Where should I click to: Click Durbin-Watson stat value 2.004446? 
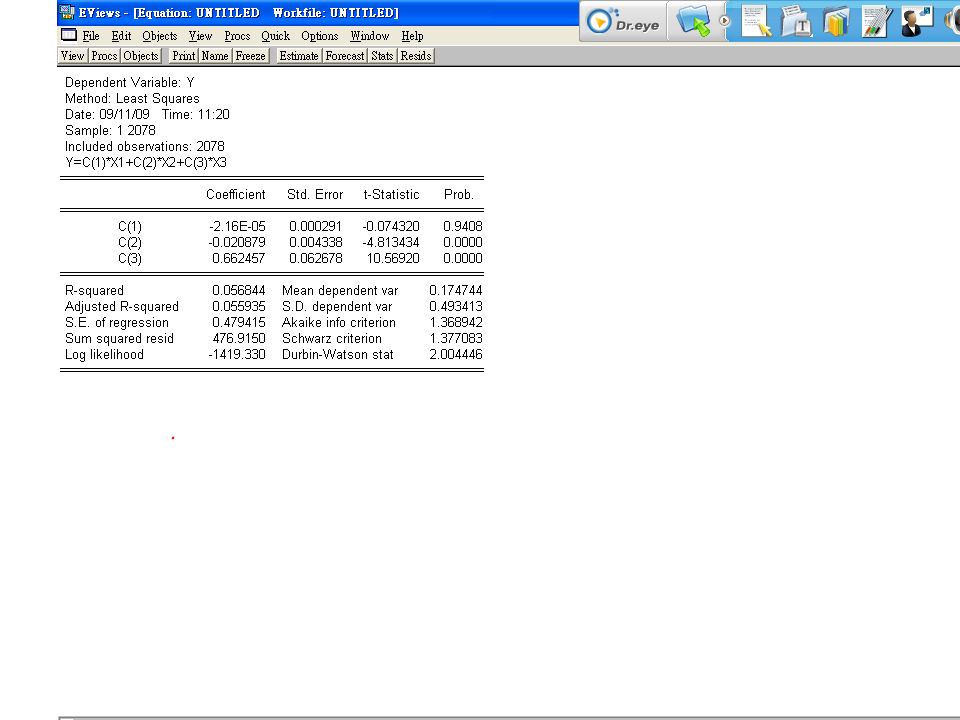[456, 354]
